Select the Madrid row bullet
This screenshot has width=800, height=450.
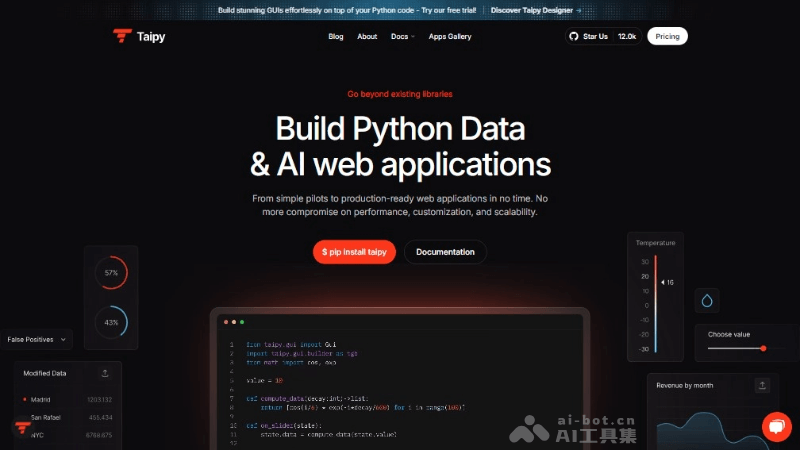[x=25, y=399]
